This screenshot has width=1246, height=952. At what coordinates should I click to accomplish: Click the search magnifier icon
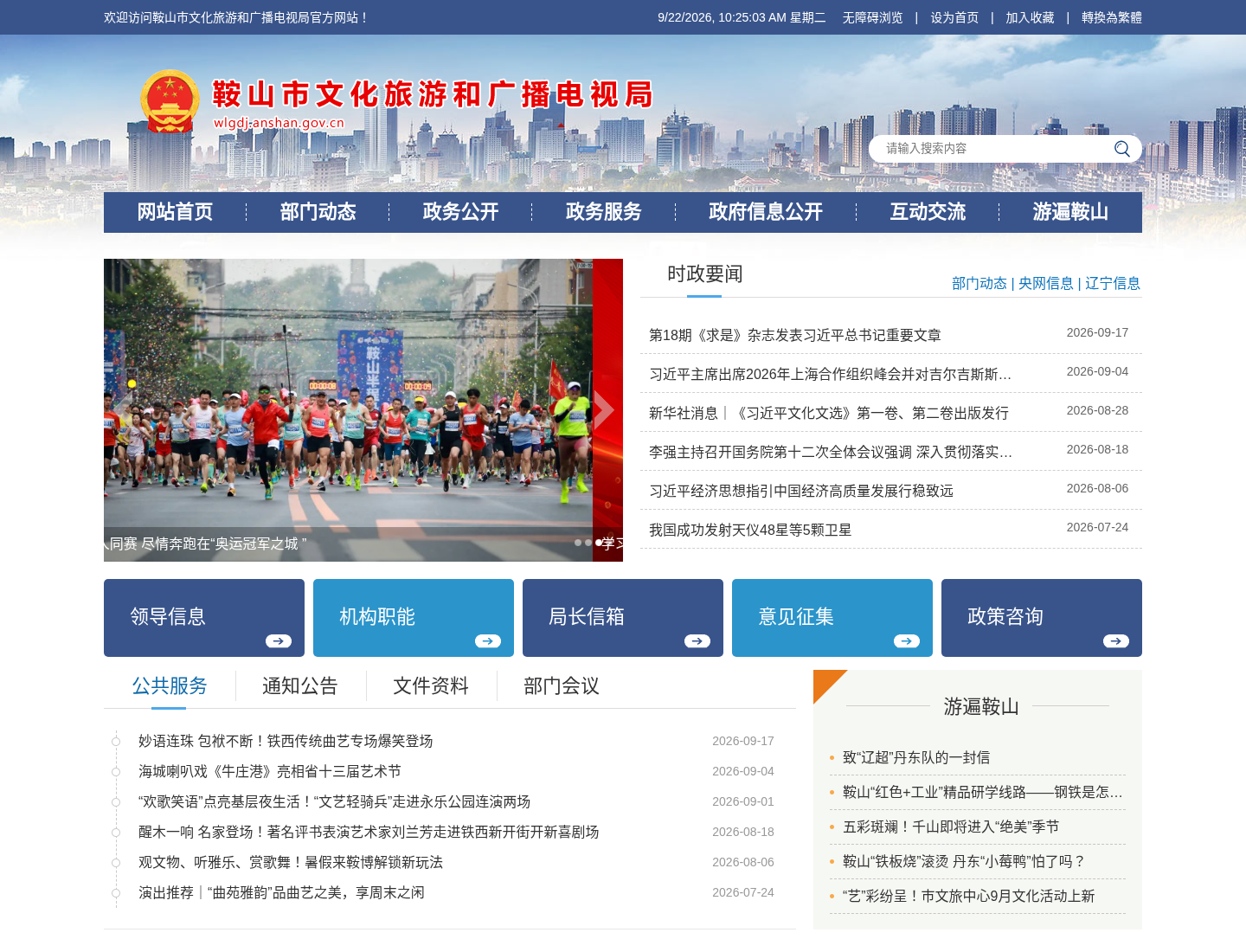(x=1122, y=149)
